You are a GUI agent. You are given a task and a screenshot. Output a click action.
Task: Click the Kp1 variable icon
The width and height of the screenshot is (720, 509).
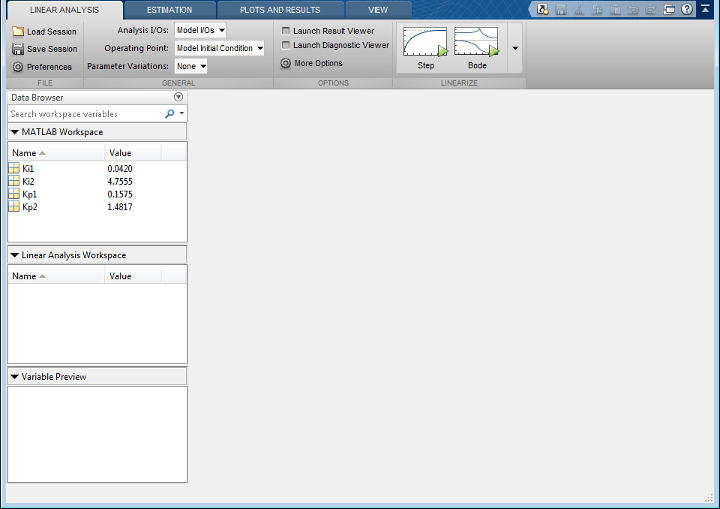click(x=14, y=194)
